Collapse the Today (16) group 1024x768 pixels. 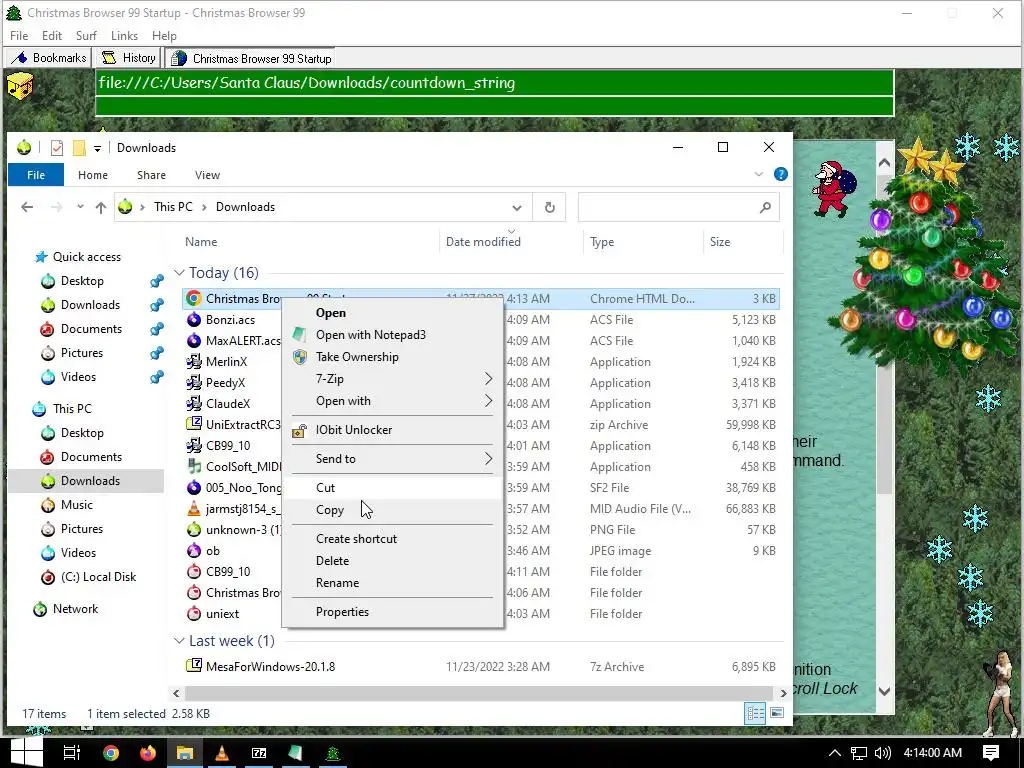click(180, 272)
